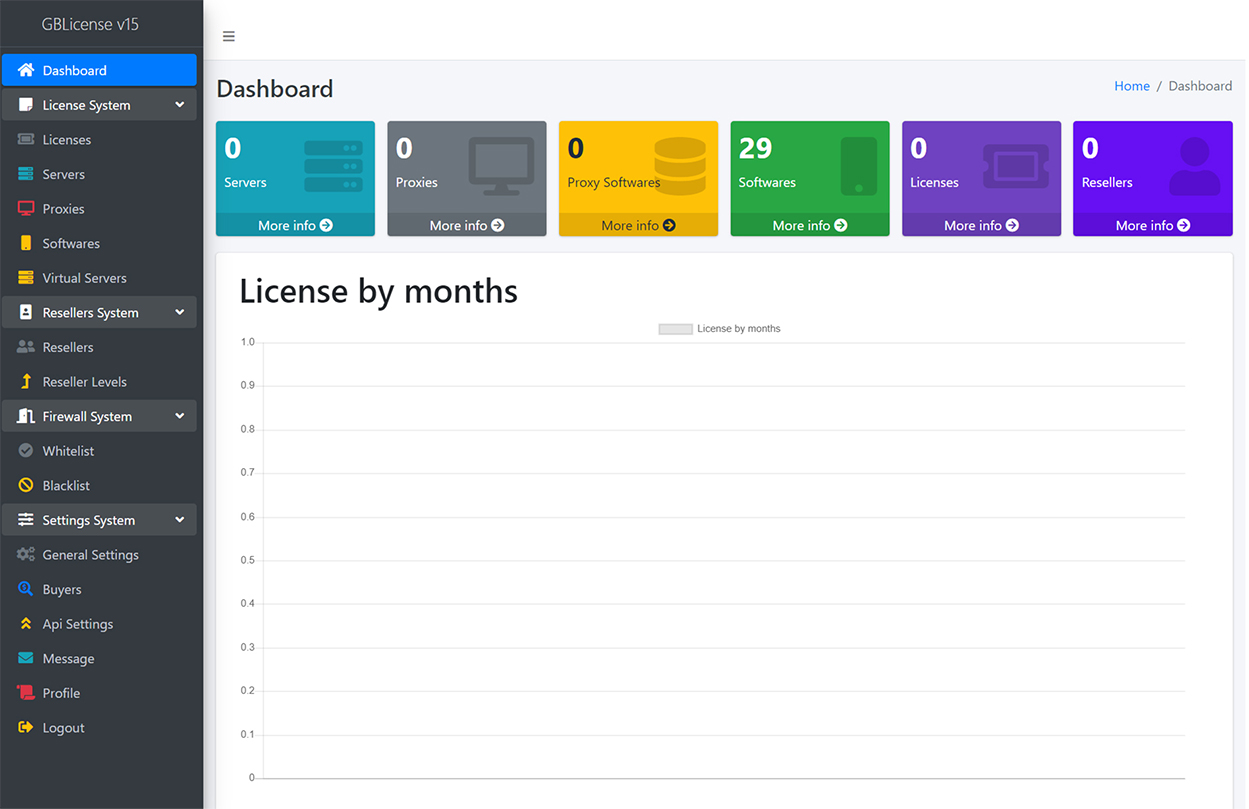Click the hamburger menu toggle icon
Viewport: 1249px width, 809px height.
[229, 37]
